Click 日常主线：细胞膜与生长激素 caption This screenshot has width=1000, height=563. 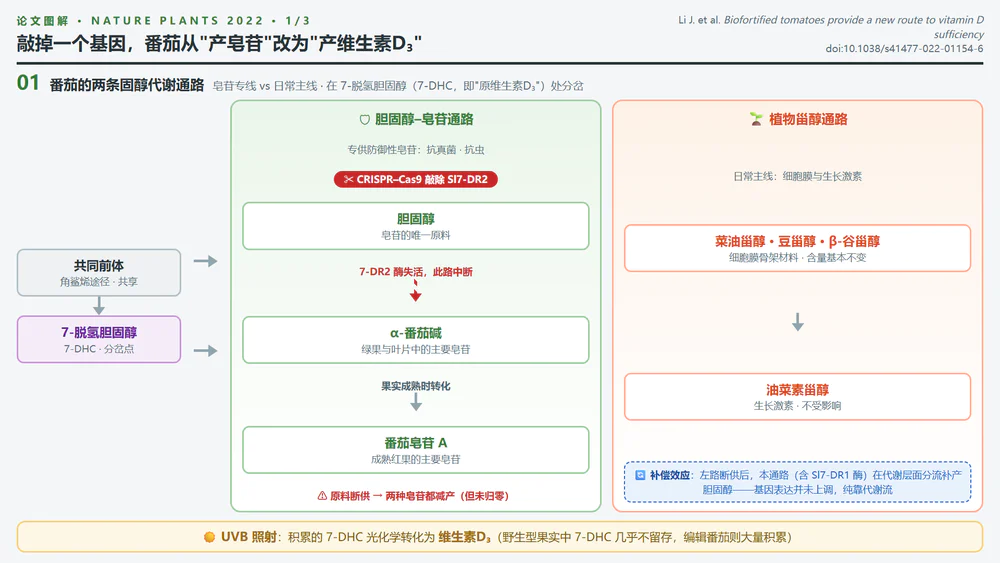coord(798,176)
